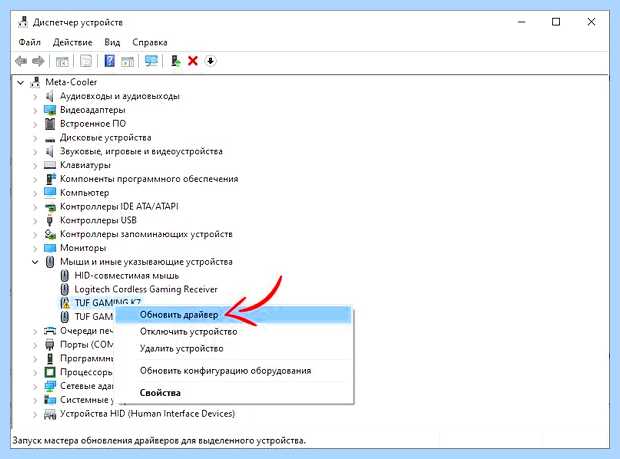The image size is (620, 459).
Task: Open Свойства from context menu
Action: pyautogui.click(x=233, y=393)
